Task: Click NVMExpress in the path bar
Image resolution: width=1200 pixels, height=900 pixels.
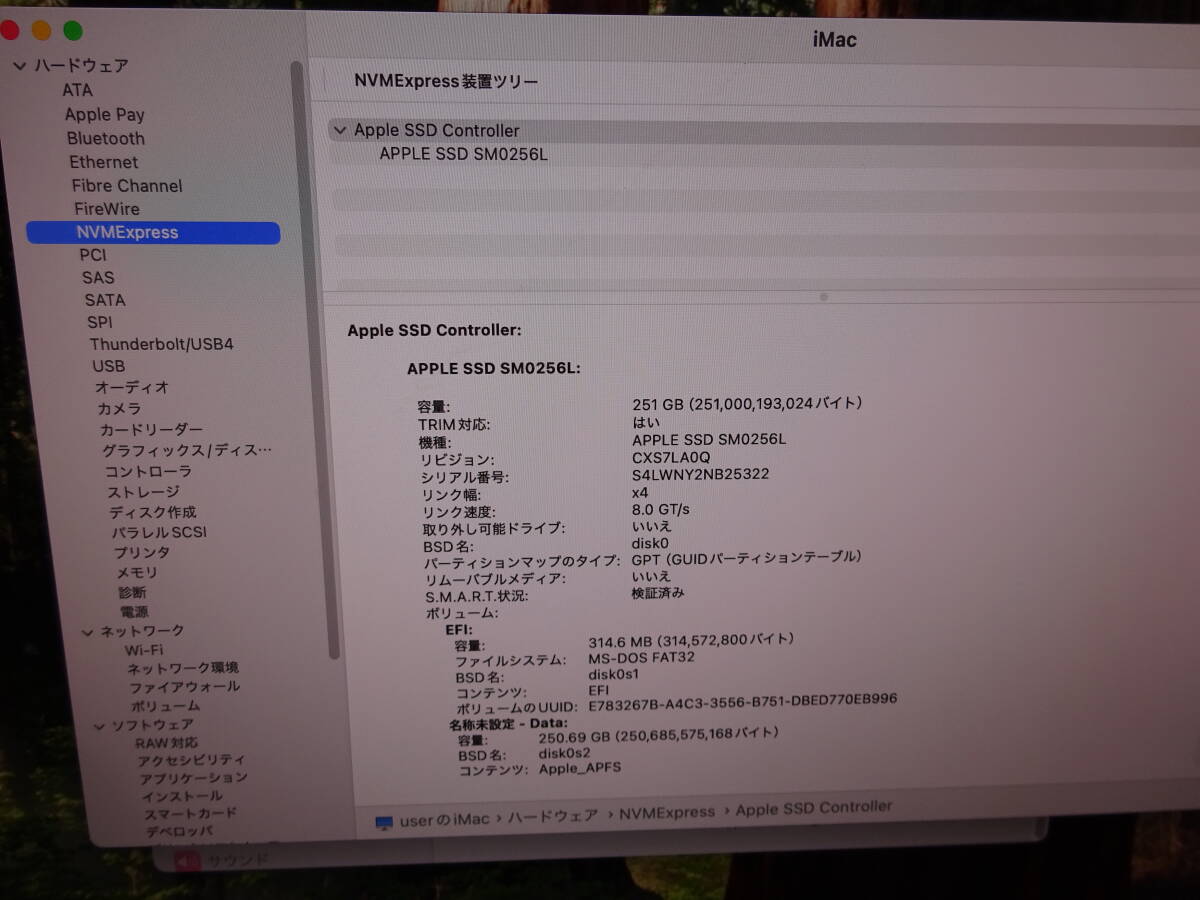Action: click(x=666, y=812)
